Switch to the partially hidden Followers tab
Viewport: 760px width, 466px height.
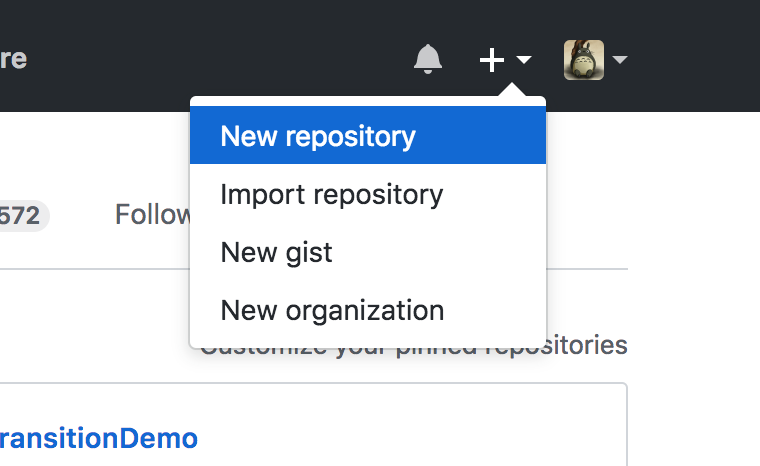click(x=152, y=214)
